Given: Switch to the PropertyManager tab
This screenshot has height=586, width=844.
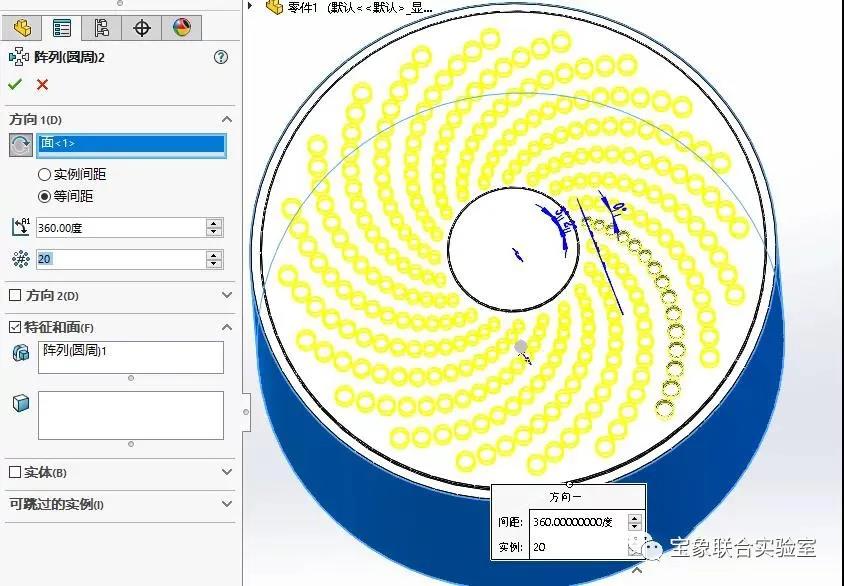Looking at the screenshot, I should tap(62, 27).
